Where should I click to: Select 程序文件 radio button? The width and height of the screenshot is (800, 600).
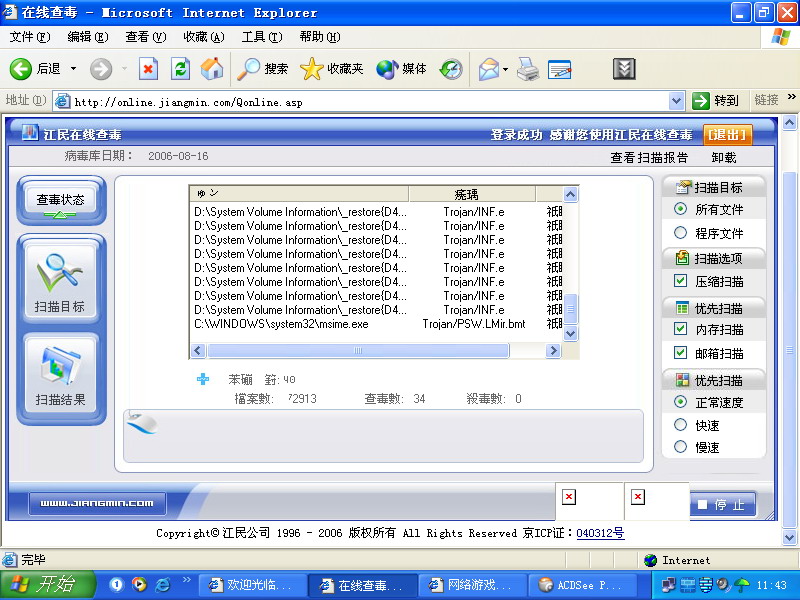tap(680, 233)
